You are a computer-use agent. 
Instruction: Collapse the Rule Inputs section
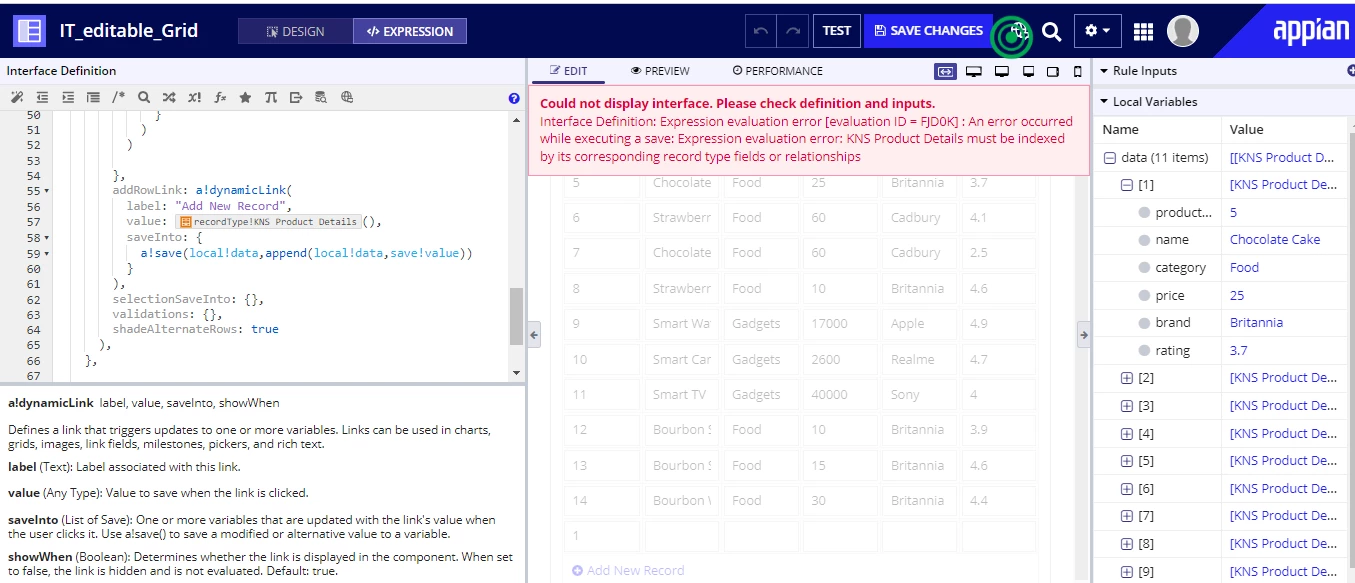click(x=1104, y=71)
